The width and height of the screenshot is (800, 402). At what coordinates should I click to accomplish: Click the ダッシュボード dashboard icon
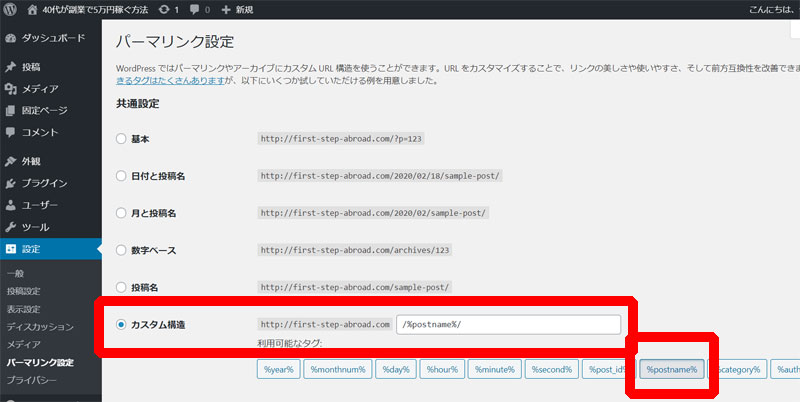[11, 38]
